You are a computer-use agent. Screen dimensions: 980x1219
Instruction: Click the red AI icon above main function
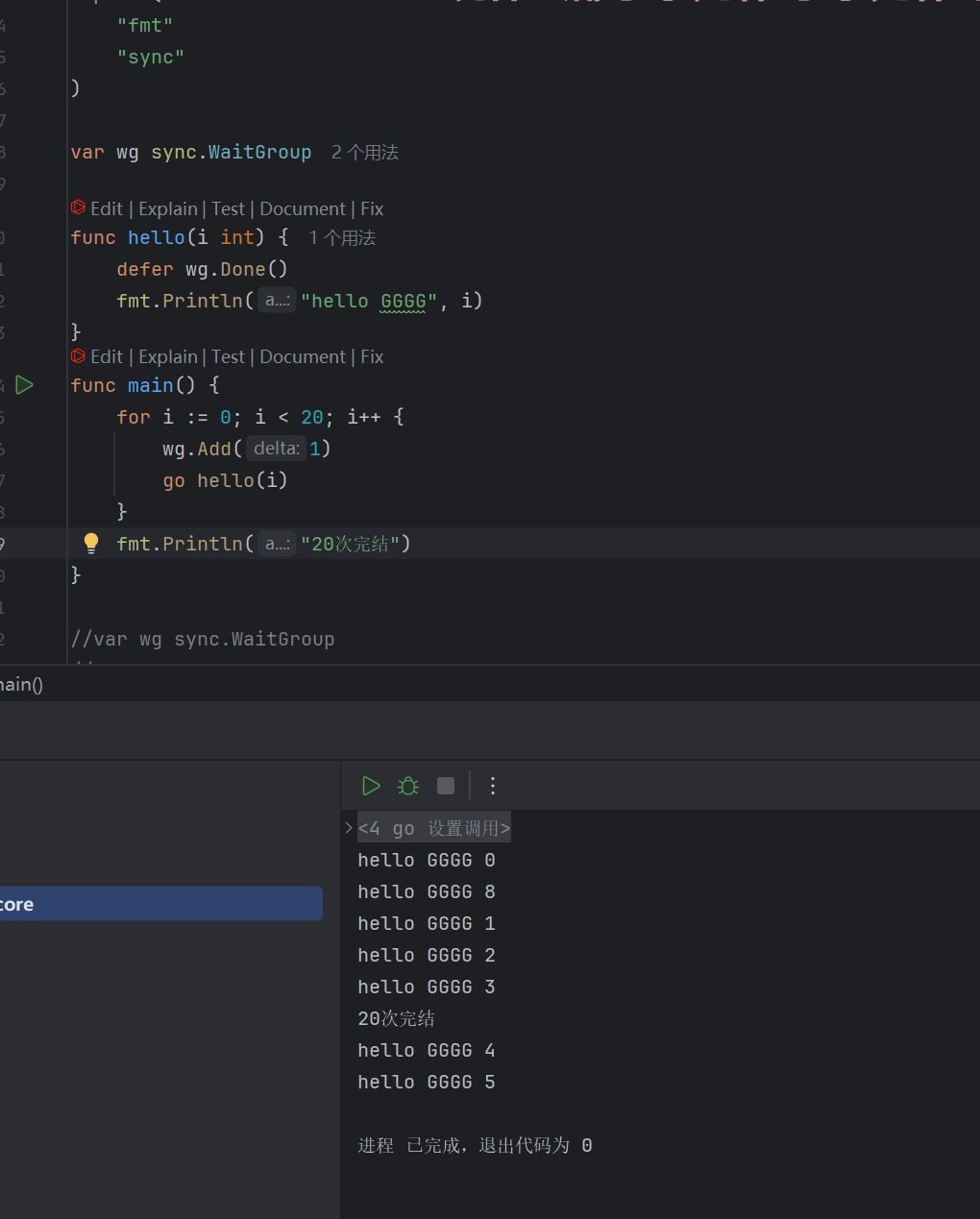pos(78,356)
